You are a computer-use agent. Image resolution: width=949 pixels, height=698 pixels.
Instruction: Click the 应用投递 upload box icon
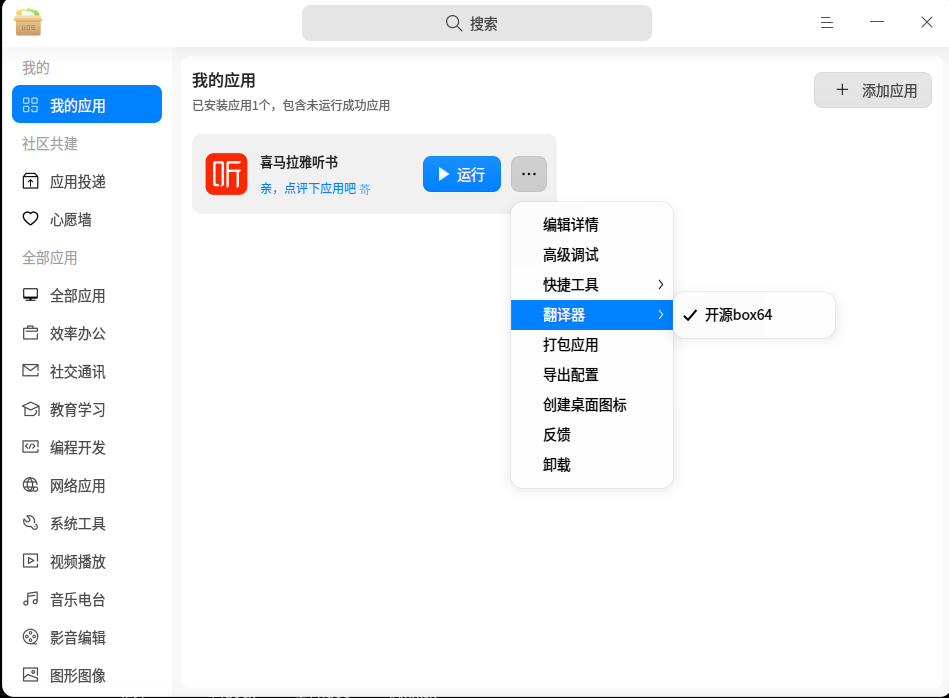point(30,181)
